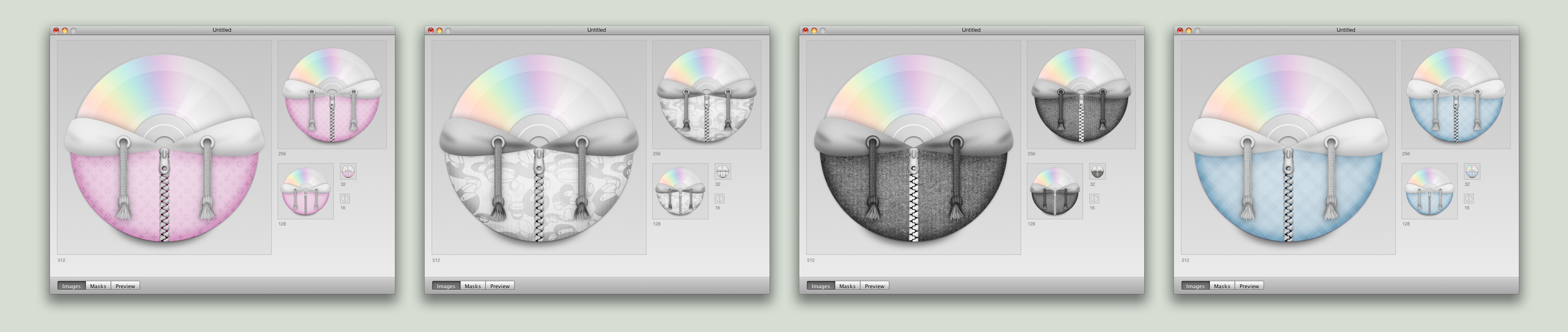Switch to Images tab in blue window

[1195, 286]
